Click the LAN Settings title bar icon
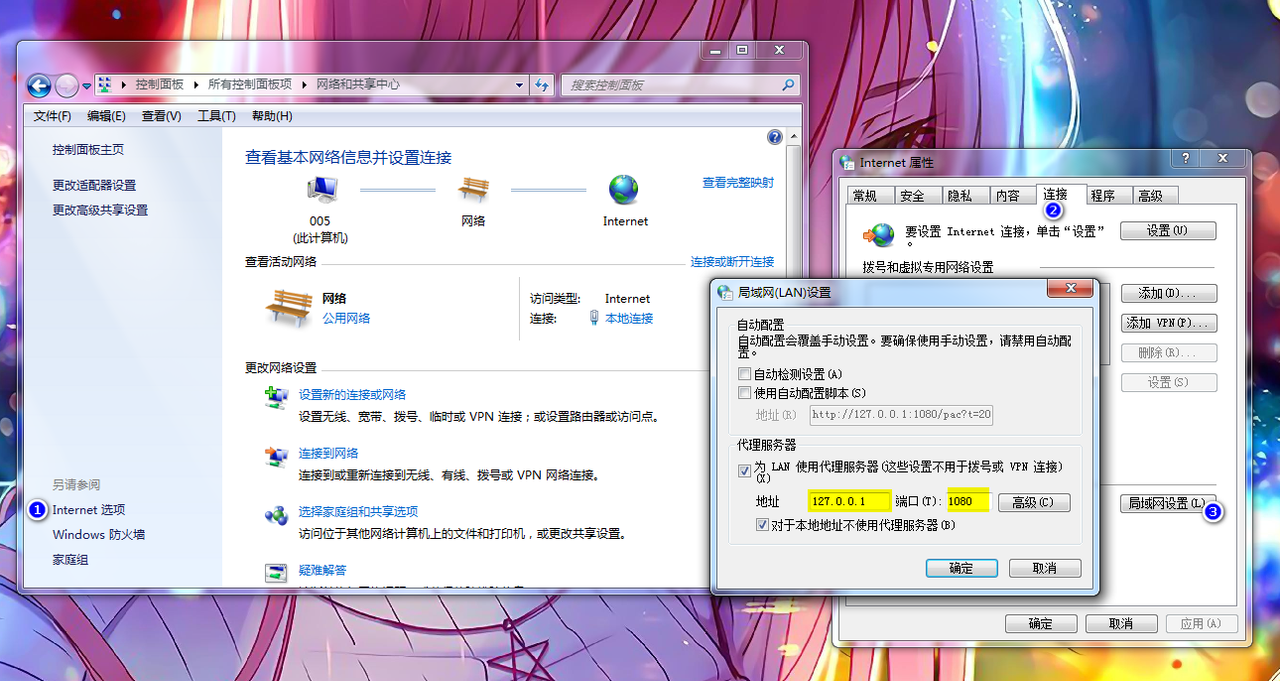Image resolution: width=1280 pixels, height=681 pixels. [x=725, y=292]
